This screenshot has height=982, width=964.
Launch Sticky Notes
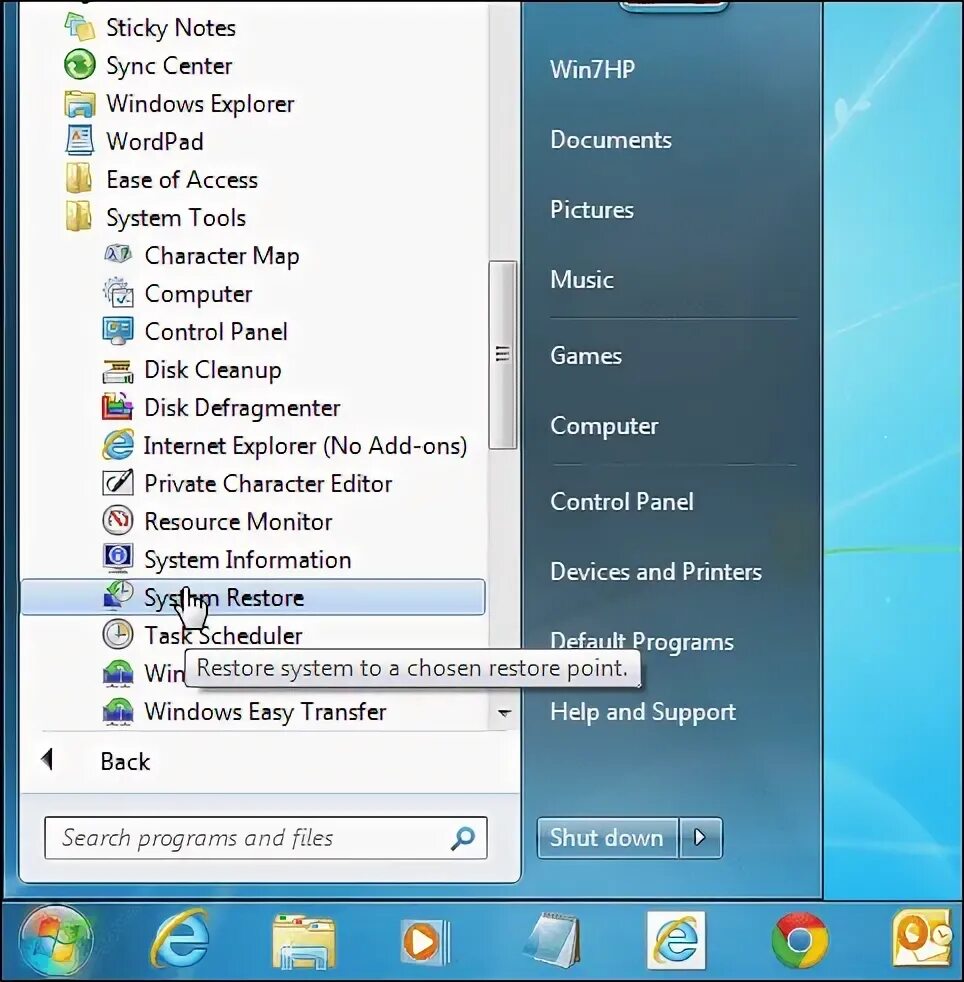[171, 27]
